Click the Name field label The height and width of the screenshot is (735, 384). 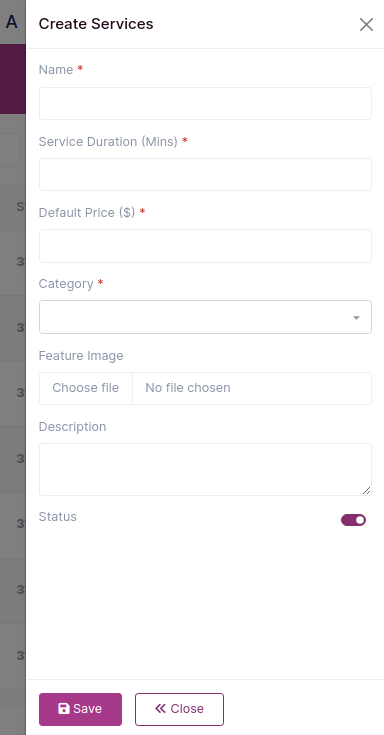(x=56, y=69)
